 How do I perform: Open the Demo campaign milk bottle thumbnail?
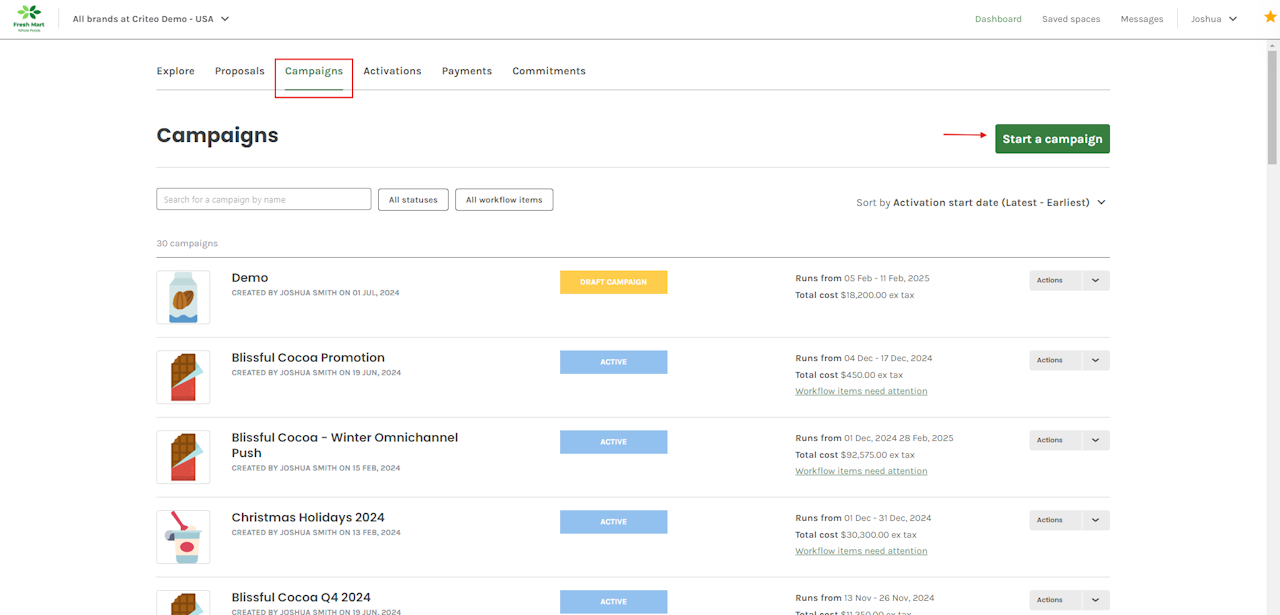pyautogui.click(x=183, y=297)
